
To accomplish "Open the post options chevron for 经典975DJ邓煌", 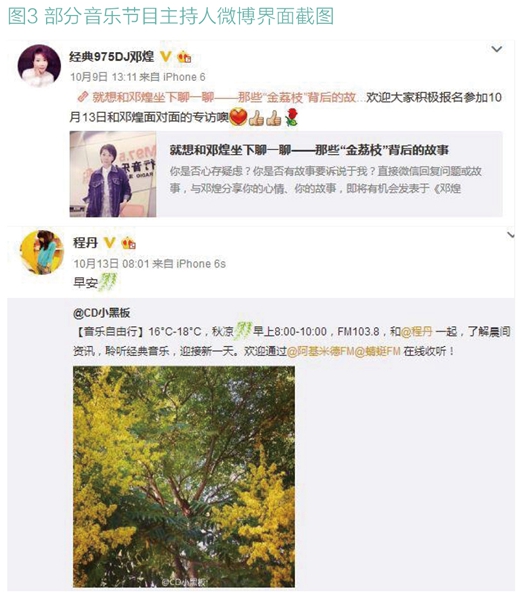I will 496,49.
